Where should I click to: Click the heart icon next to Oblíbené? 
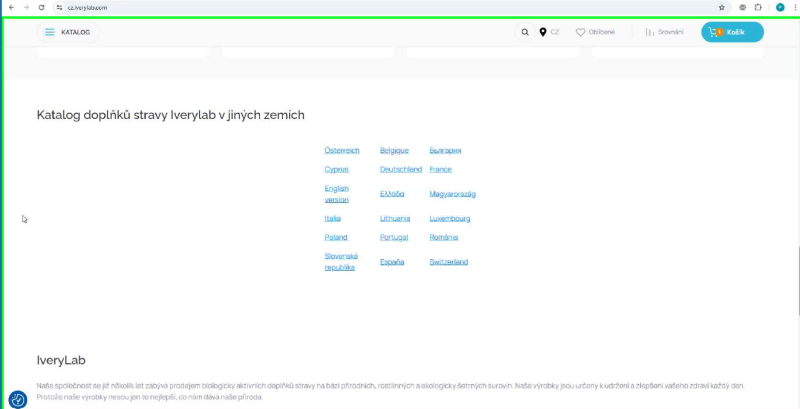click(580, 32)
